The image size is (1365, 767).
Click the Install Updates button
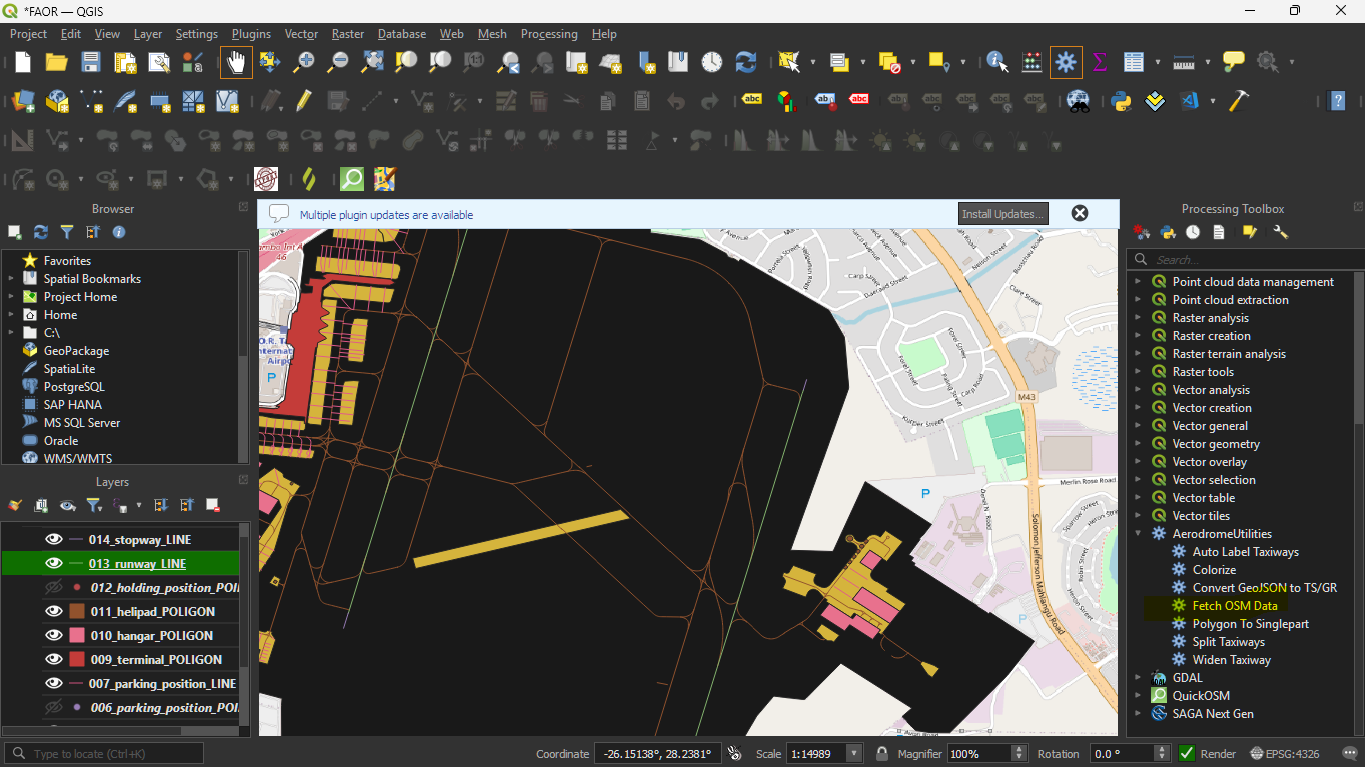pos(1003,214)
